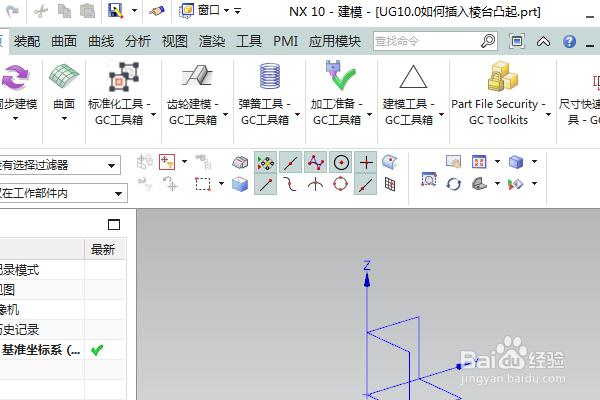This screenshot has width=600, height=400.
Task: Open 标准化工具 GC toolbox
Action: click(x=119, y=94)
